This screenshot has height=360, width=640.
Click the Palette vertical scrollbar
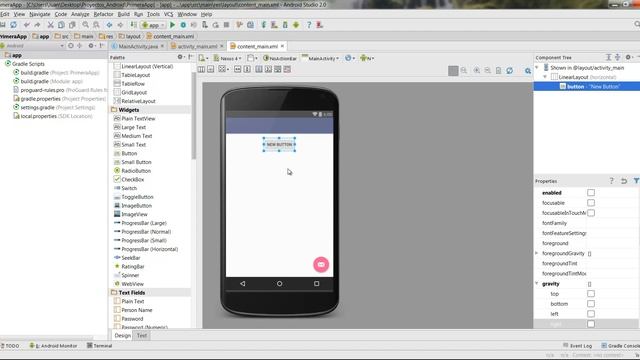(x=193, y=116)
